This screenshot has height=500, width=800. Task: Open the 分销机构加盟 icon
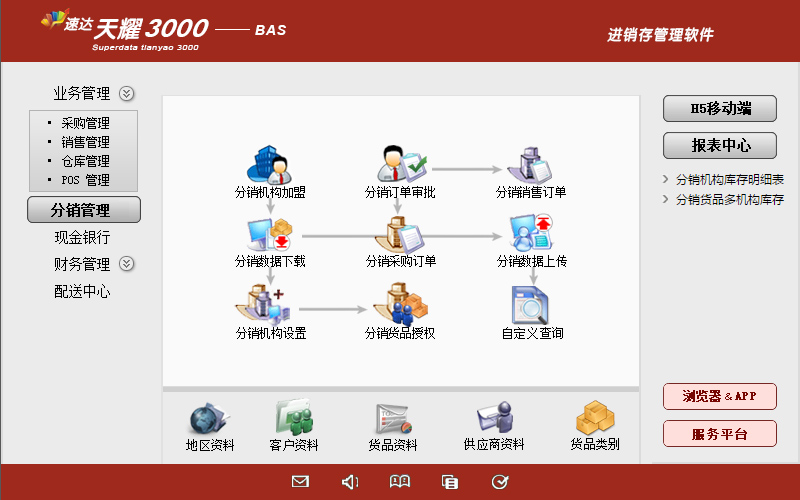[270, 163]
